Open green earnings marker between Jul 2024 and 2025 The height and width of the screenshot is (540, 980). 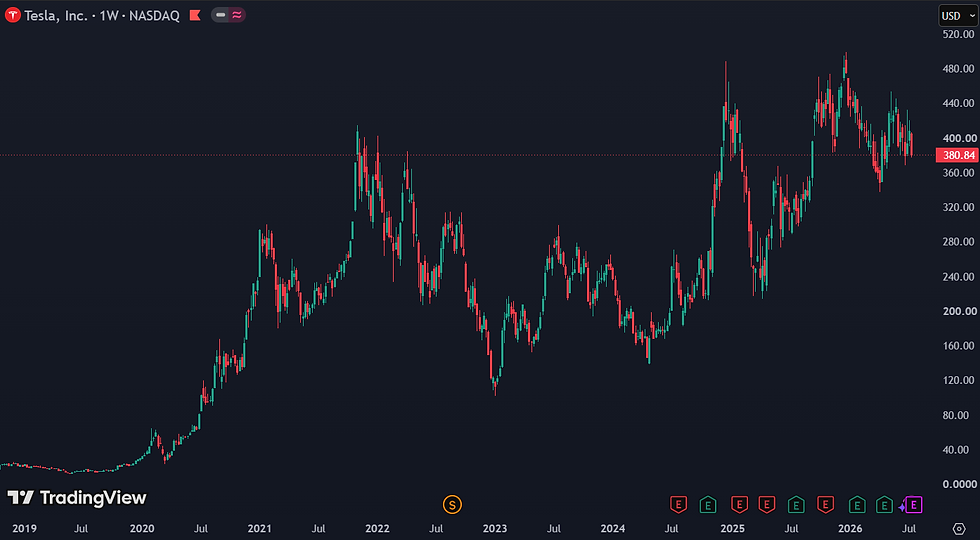point(708,504)
